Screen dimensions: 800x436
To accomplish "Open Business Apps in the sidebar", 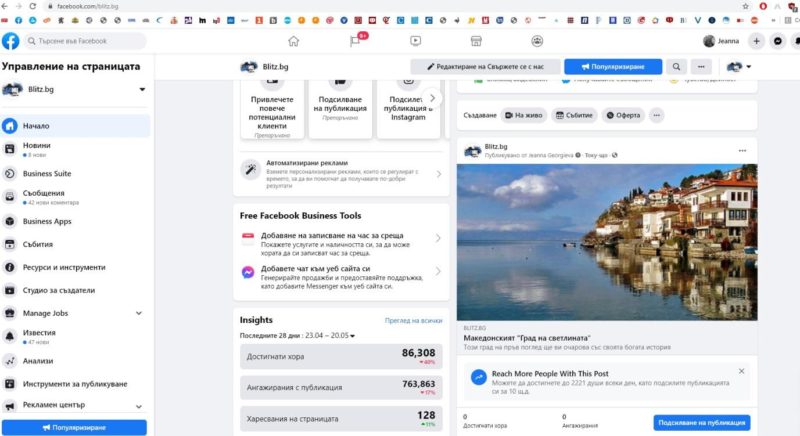I will click(x=76, y=222).
